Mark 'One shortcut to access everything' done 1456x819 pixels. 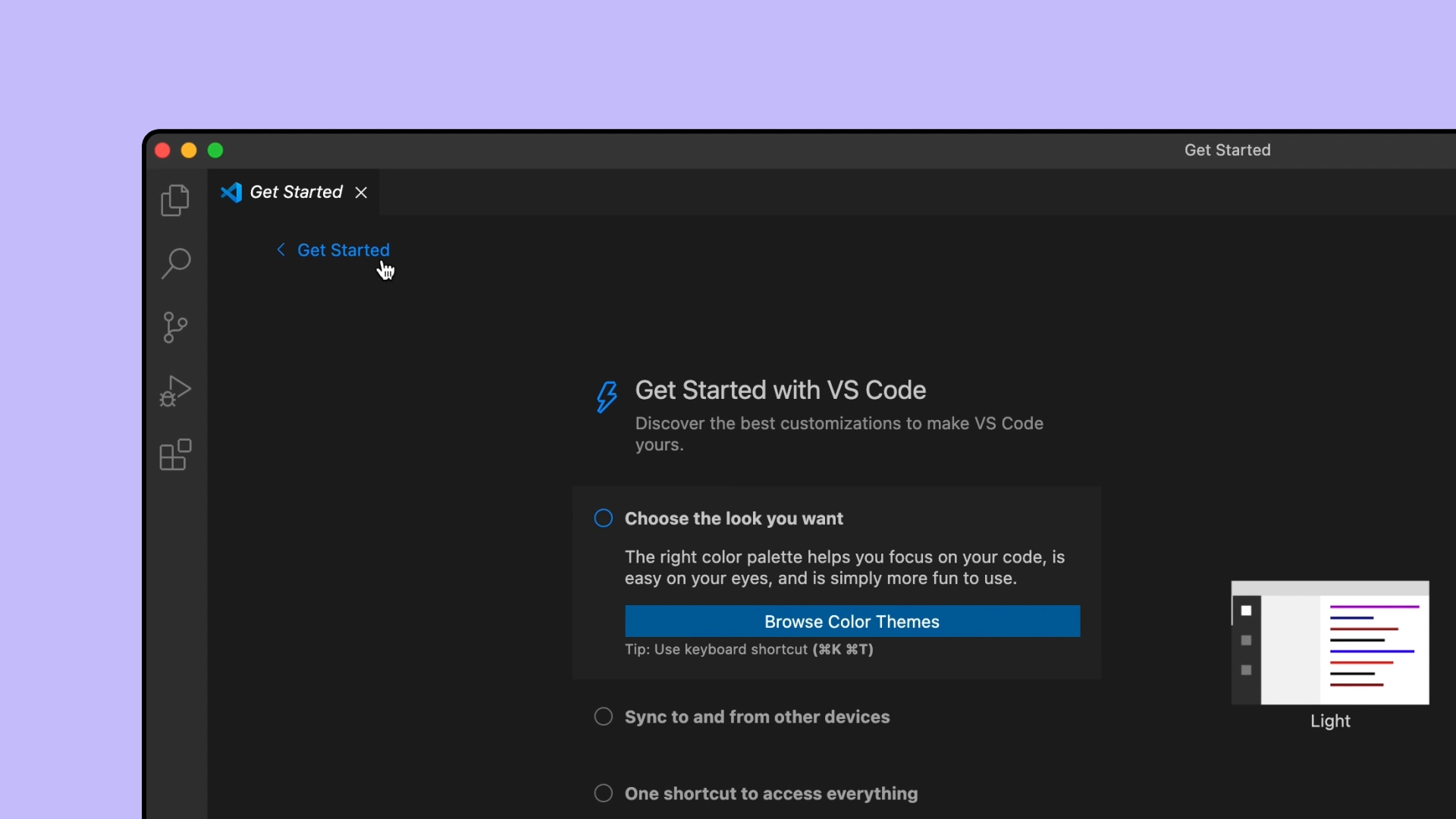click(604, 793)
